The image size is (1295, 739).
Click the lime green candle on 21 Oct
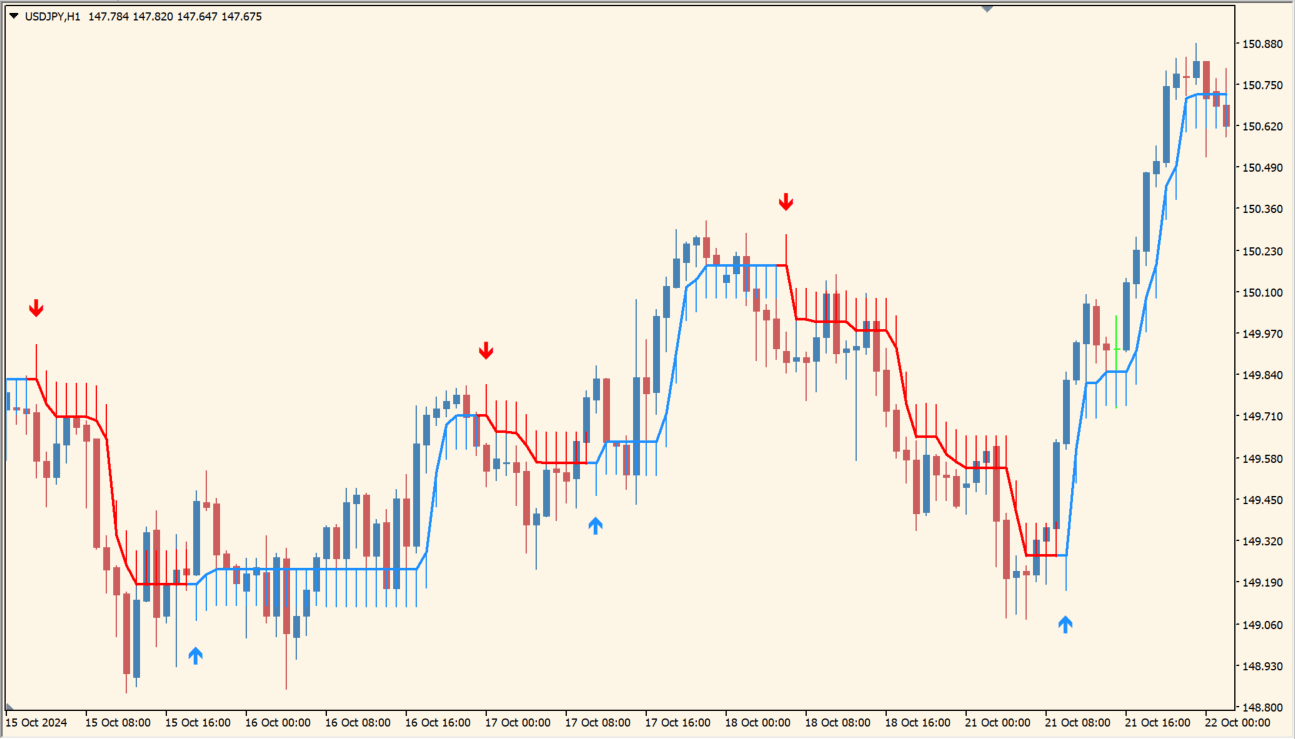click(1116, 361)
